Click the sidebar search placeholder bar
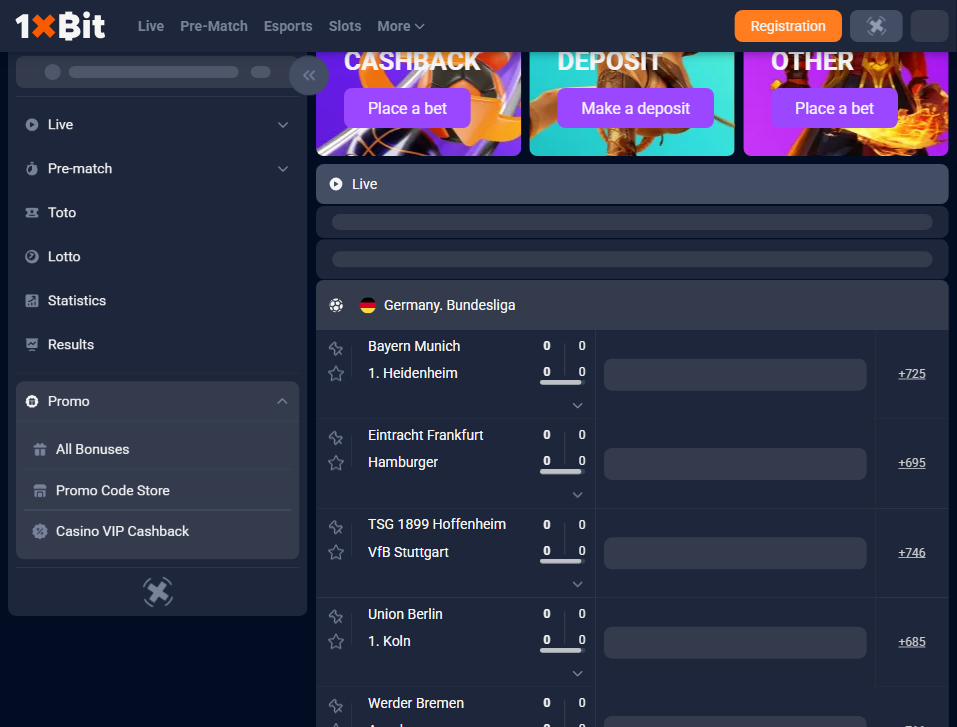This screenshot has width=957, height=727. 157,72
